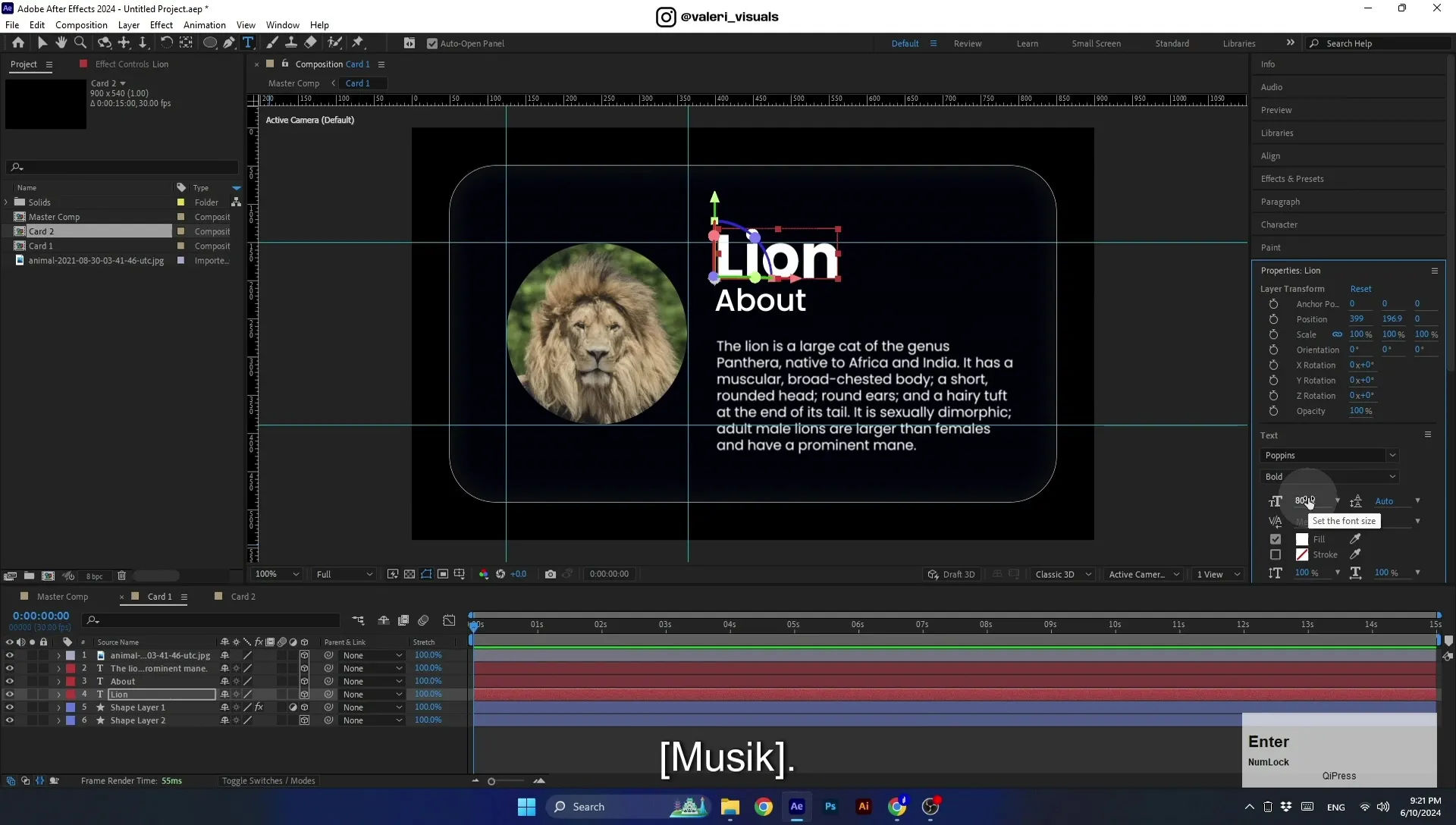Select the Pen tool

coord(229,43)
